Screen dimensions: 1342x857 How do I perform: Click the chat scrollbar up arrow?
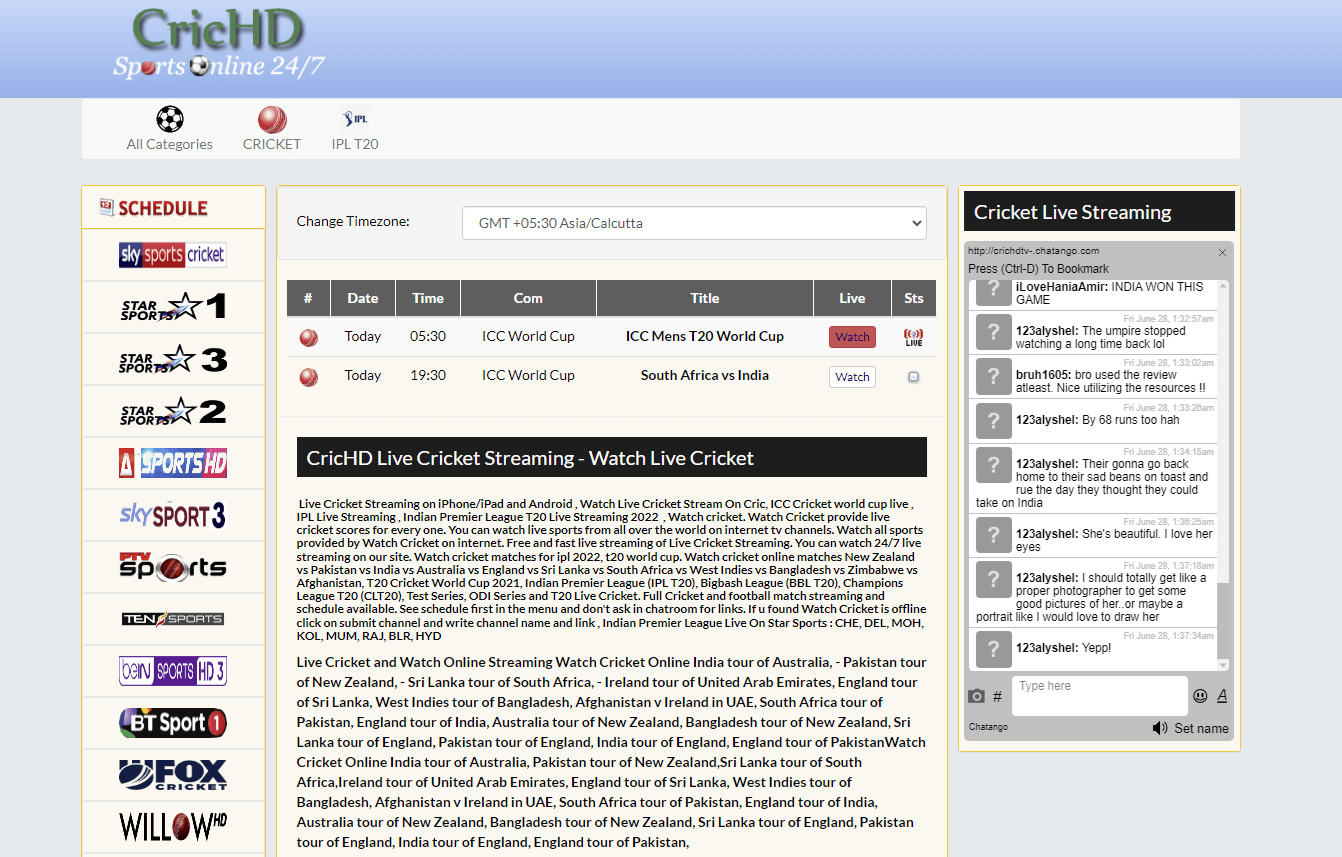(1223, 287)
